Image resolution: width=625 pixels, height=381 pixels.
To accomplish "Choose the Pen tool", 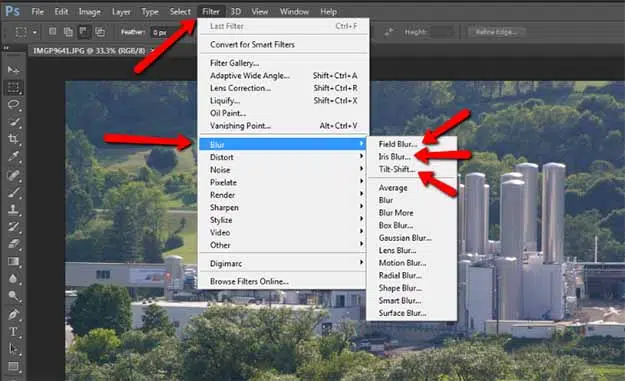I will (14, 314).
